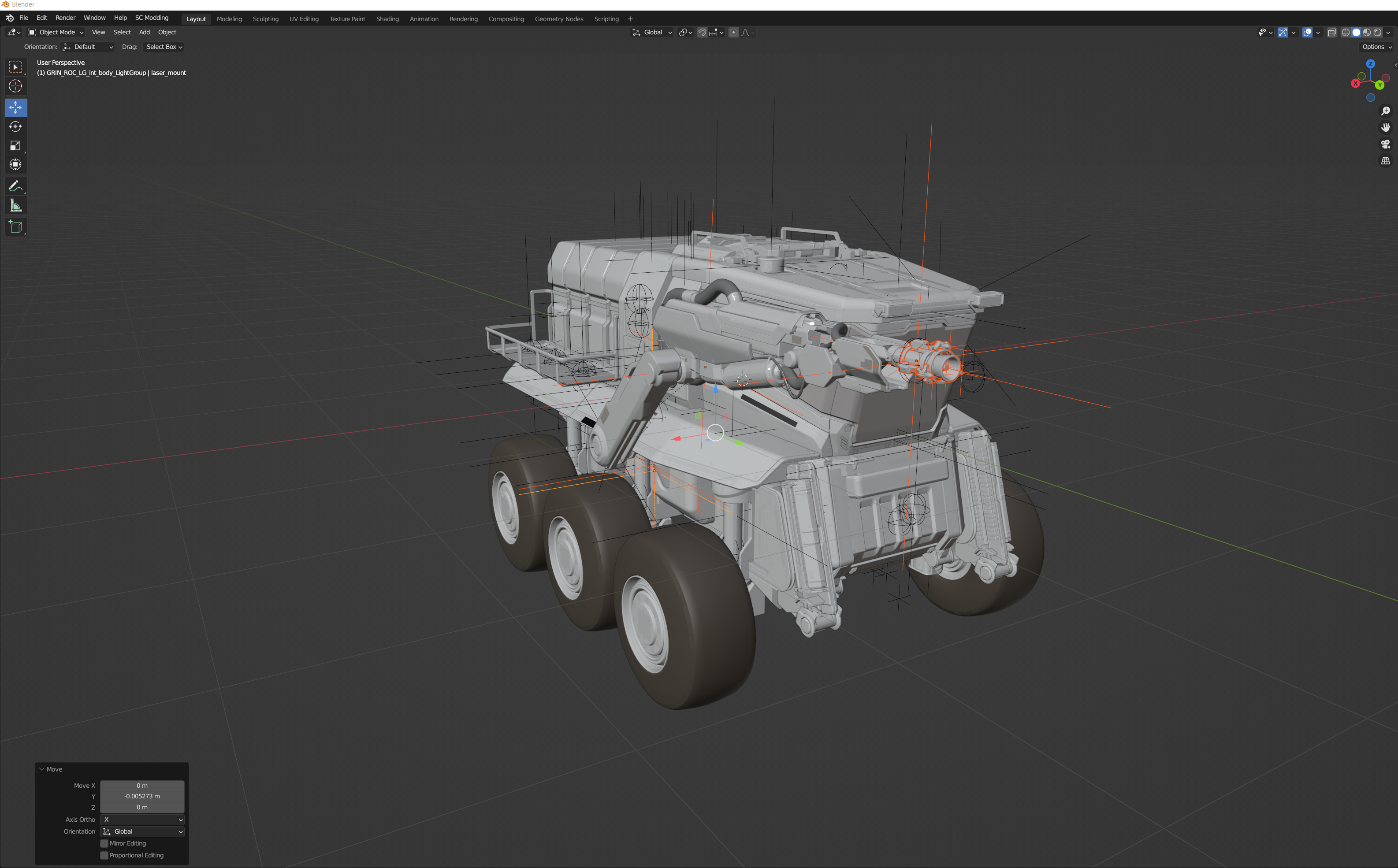Enable wireframe viewport shading
Image resolution: width=1398 pixels, height=868 pixels.
[x=1346, y=32]
